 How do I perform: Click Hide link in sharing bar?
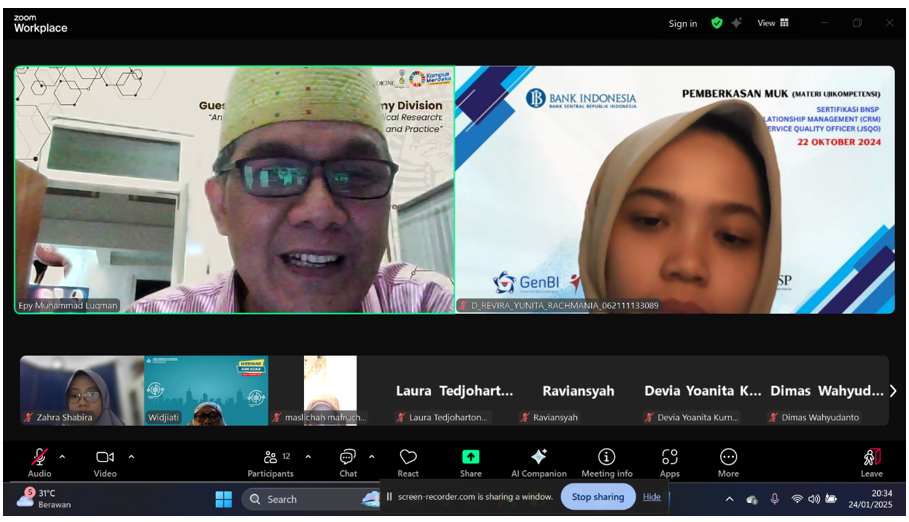[652, 497]
